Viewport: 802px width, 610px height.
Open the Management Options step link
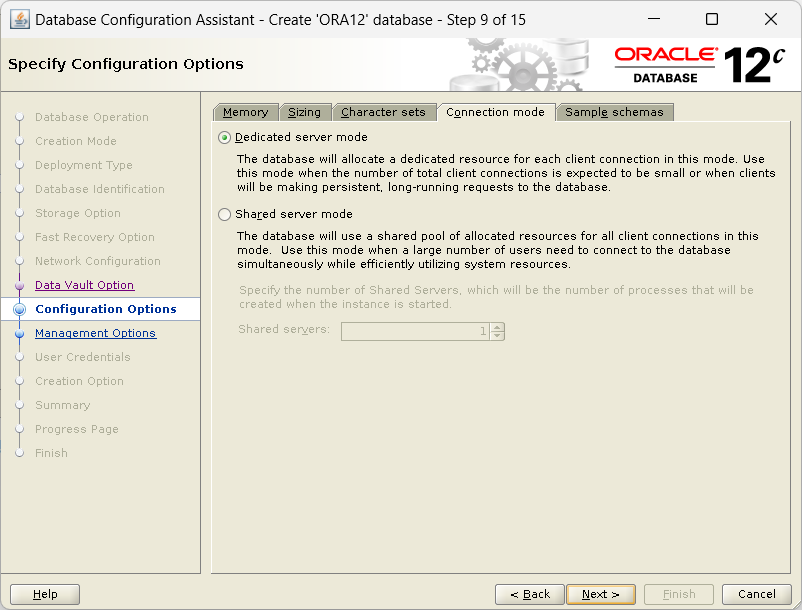(x=96, y=333)
